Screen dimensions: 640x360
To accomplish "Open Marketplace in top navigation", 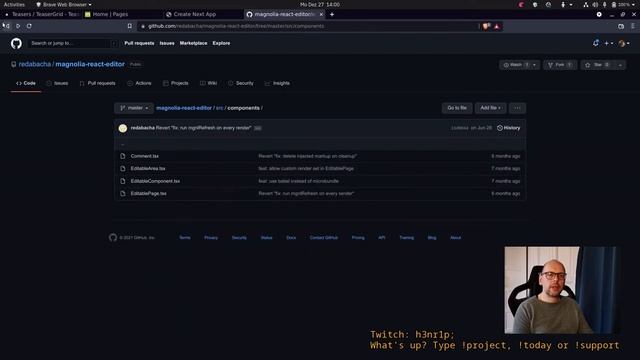I will coord(193,43).
